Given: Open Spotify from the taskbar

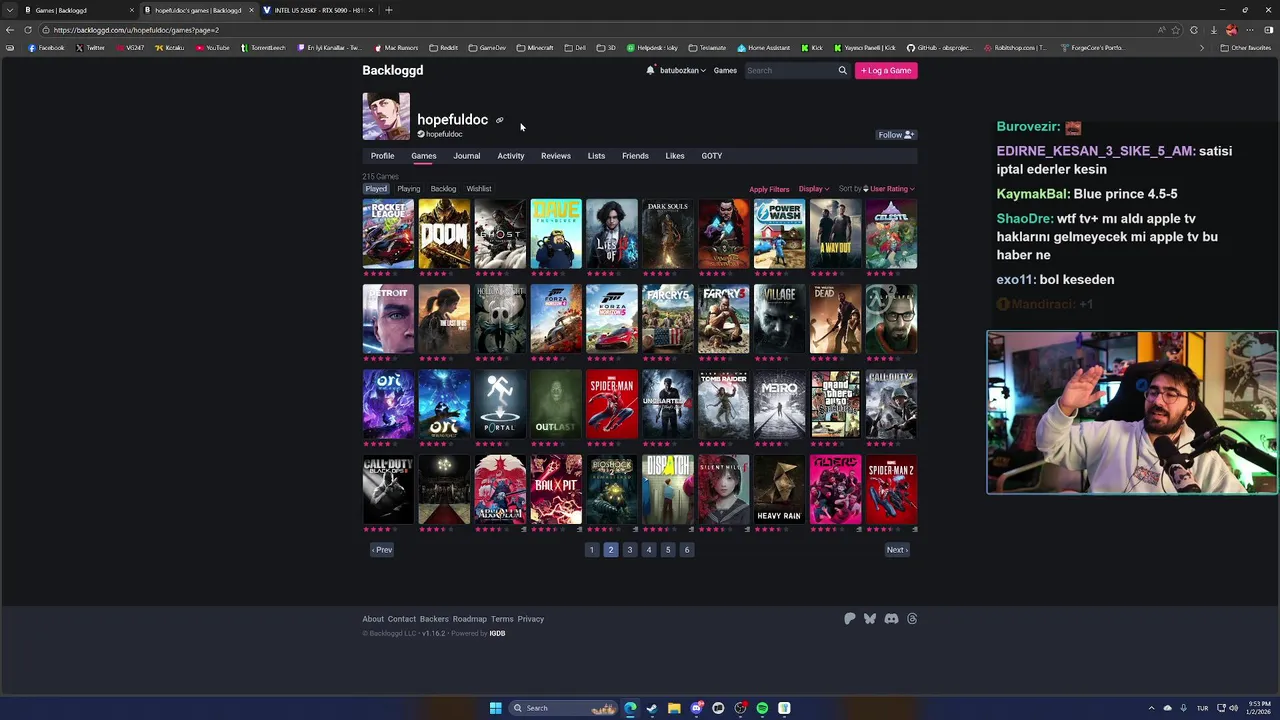Looking at the screenshot, I should click(x=762, y=708).
